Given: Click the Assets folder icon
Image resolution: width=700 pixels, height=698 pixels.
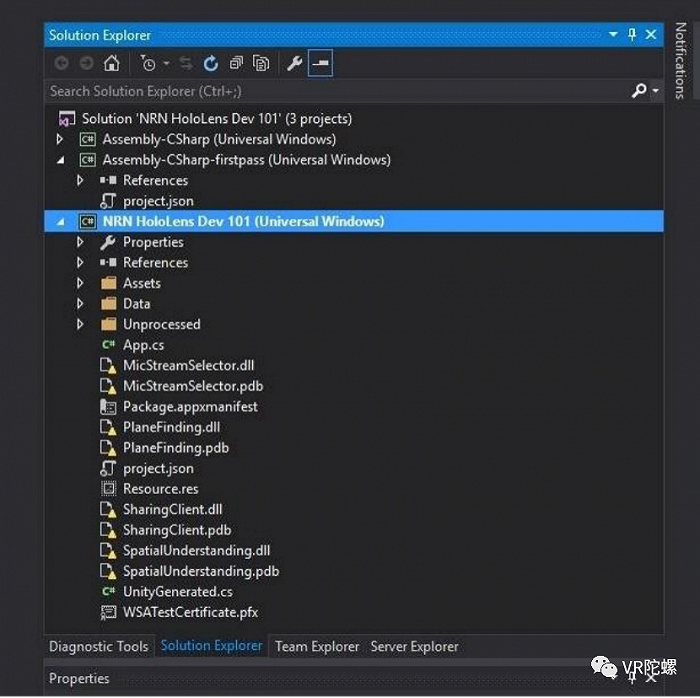Looking at the screenshot, I should point(108,283).
